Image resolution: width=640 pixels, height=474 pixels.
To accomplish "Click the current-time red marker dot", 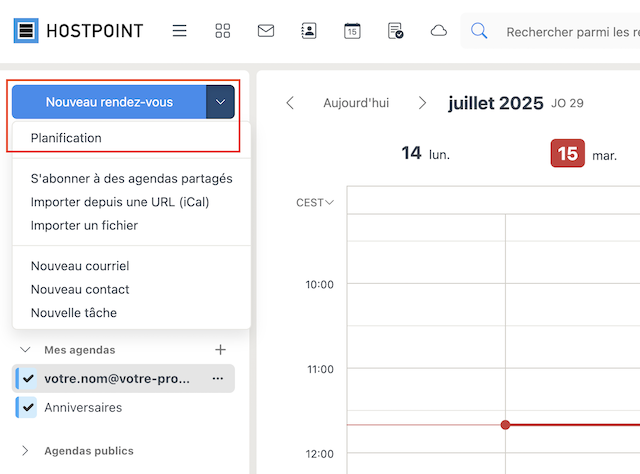I will click(505, 425).
